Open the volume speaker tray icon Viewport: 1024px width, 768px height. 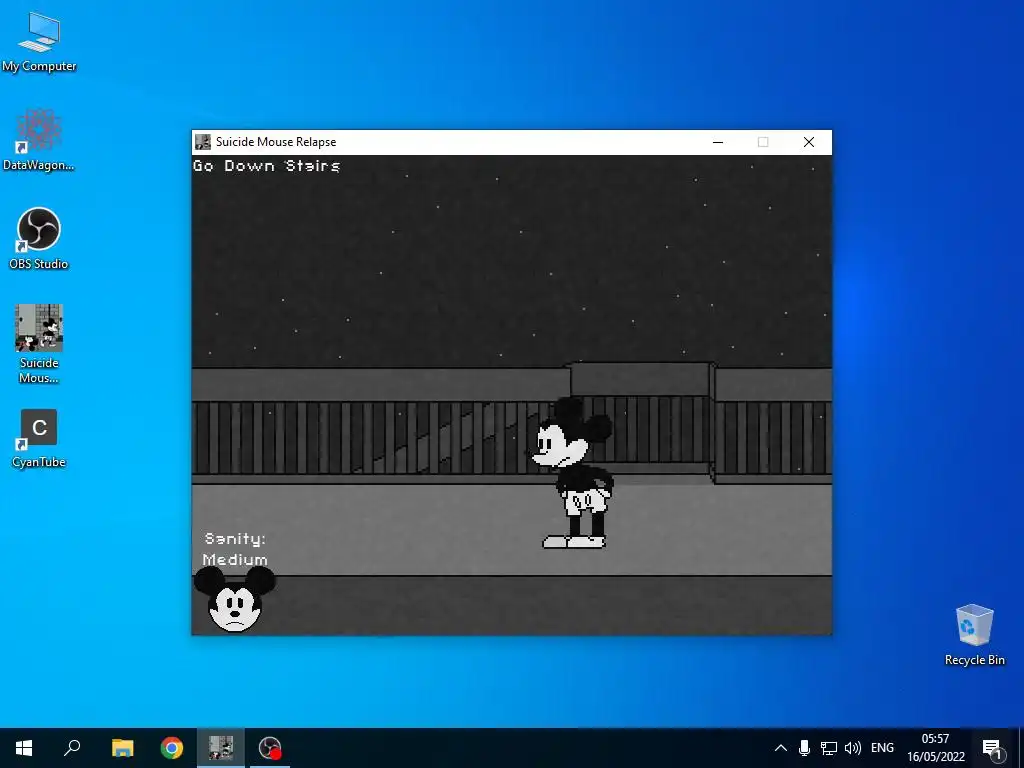point(852,748)
